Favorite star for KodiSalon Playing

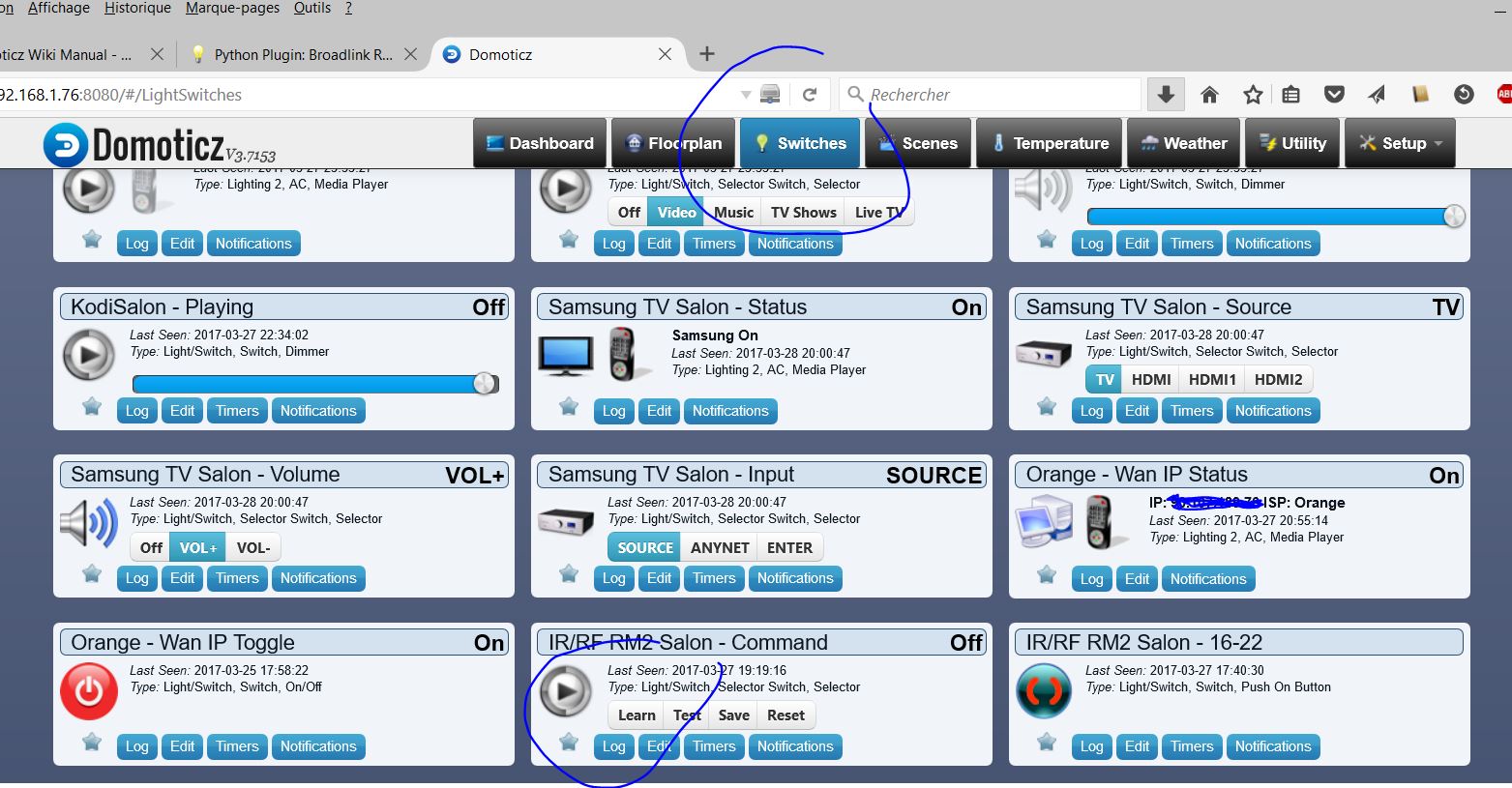tap(92, 406)
